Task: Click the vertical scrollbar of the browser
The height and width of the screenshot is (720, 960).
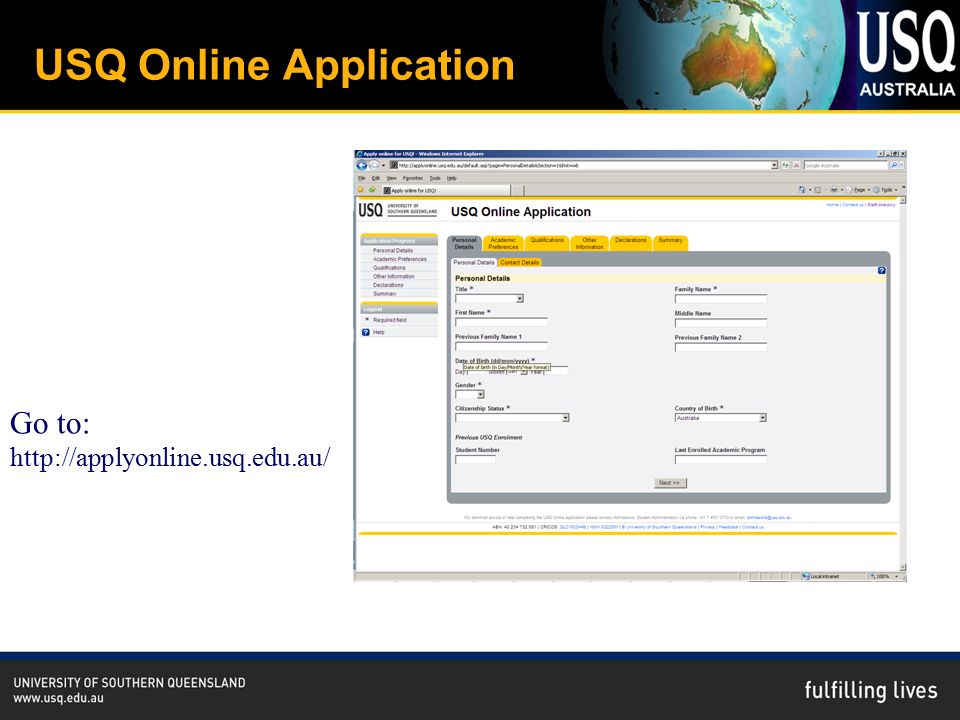Action: point(902,384)
